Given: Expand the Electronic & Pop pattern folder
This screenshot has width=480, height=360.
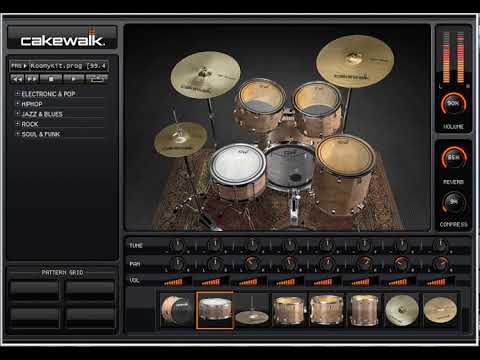Looking at the screenshot, I should pyautogui.click(x=18, y=94).
